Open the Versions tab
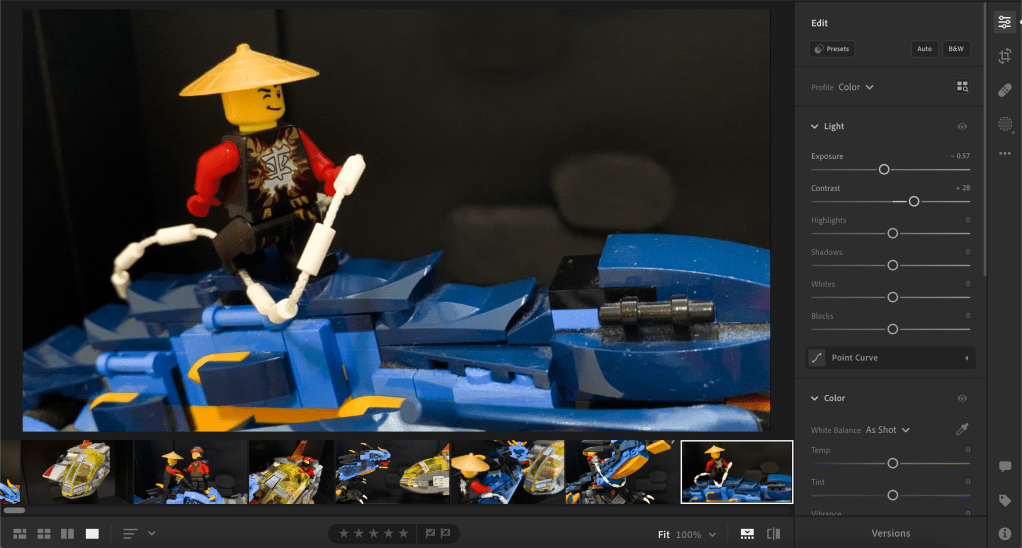This screenshot has width=1022, height=548. click(x=890, y=534)
